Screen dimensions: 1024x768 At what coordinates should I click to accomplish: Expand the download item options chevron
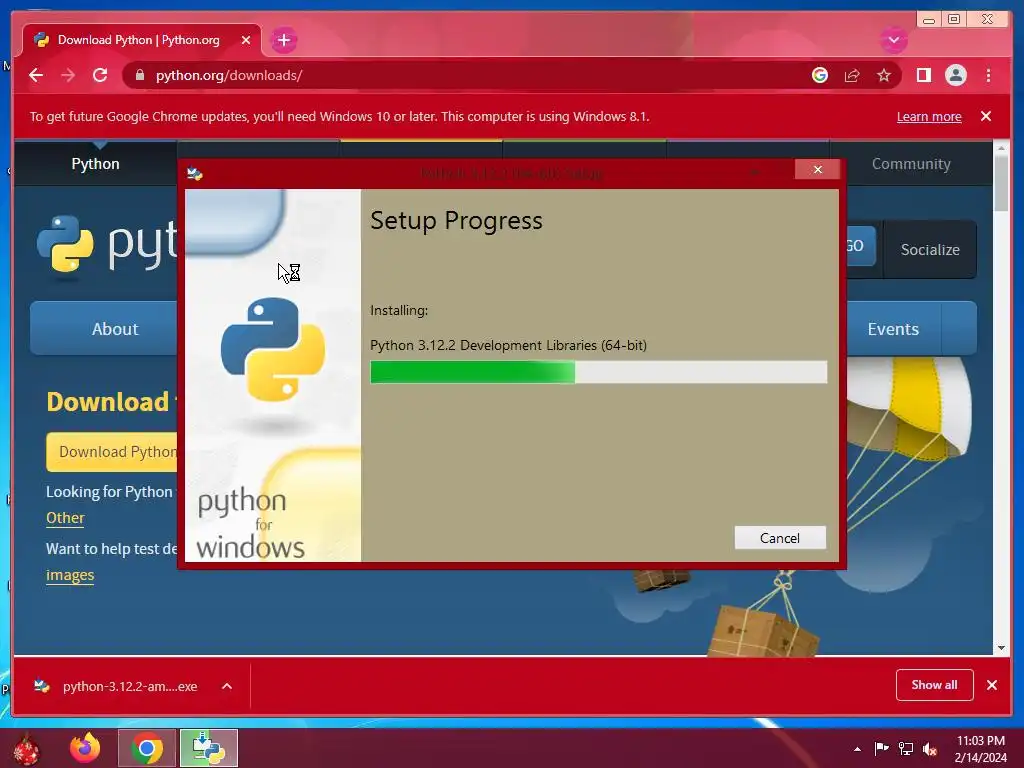[227, 686]
